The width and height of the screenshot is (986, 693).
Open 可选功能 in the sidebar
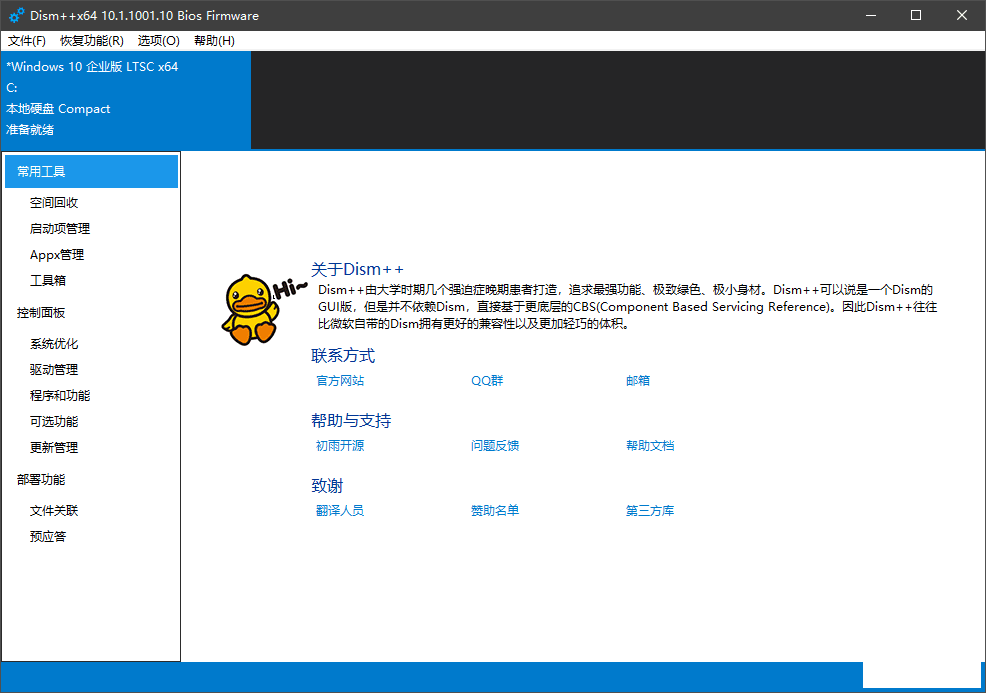tap(54, 421)
